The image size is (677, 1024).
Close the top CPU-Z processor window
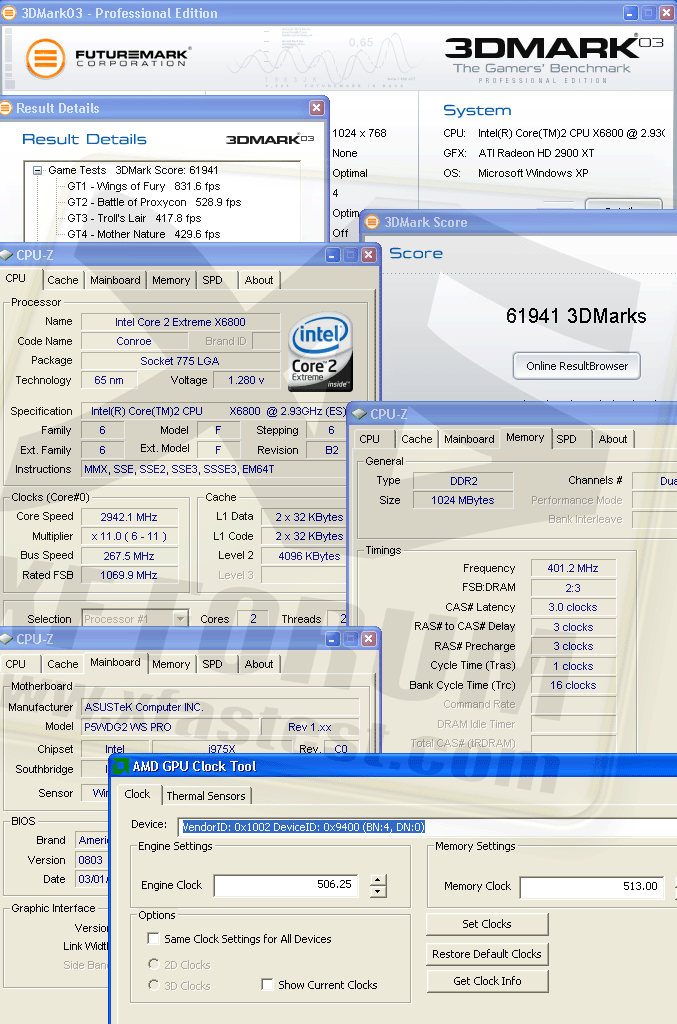[369, 255]
